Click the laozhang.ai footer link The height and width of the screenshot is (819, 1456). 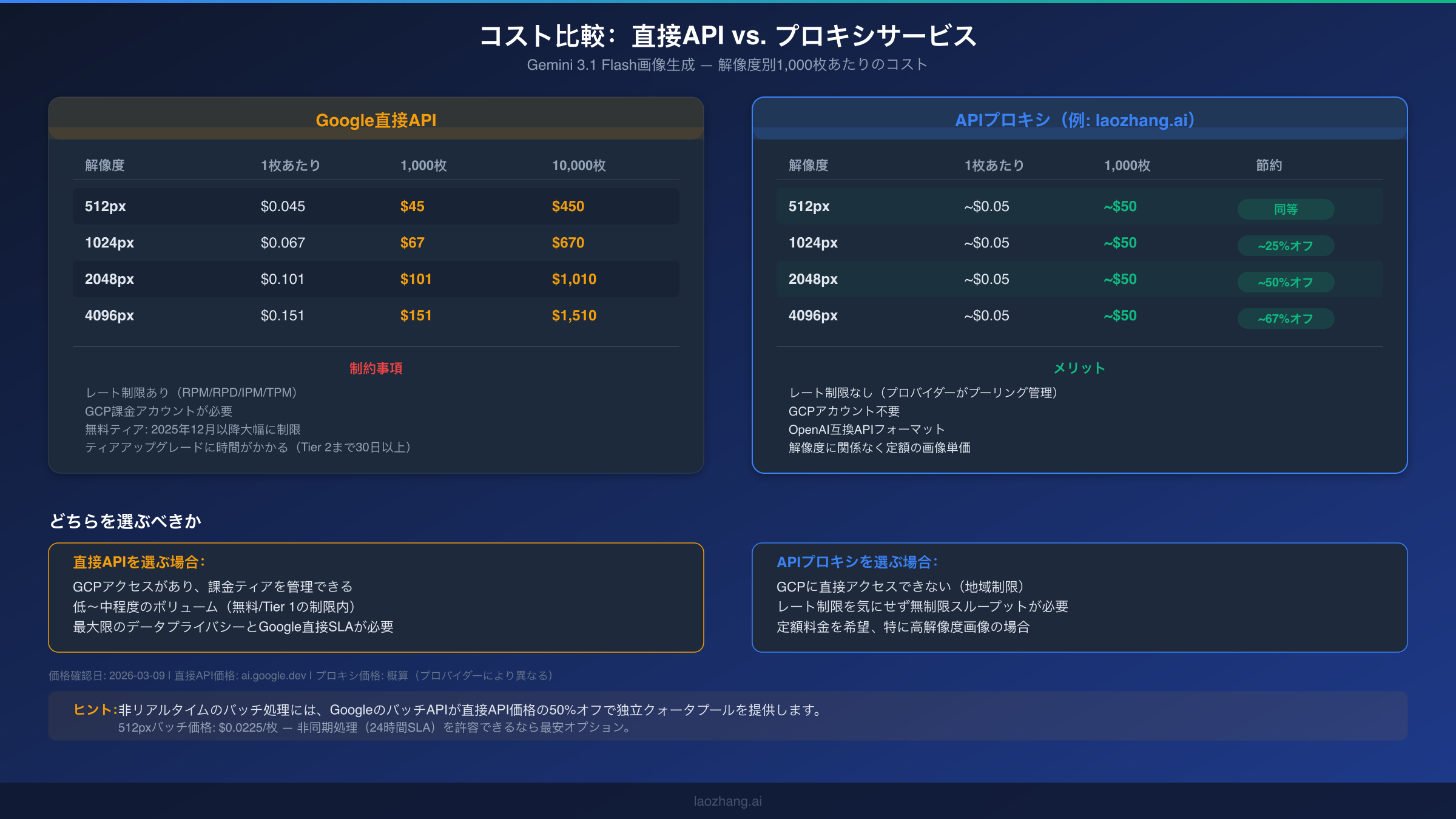tap(727, 801)
